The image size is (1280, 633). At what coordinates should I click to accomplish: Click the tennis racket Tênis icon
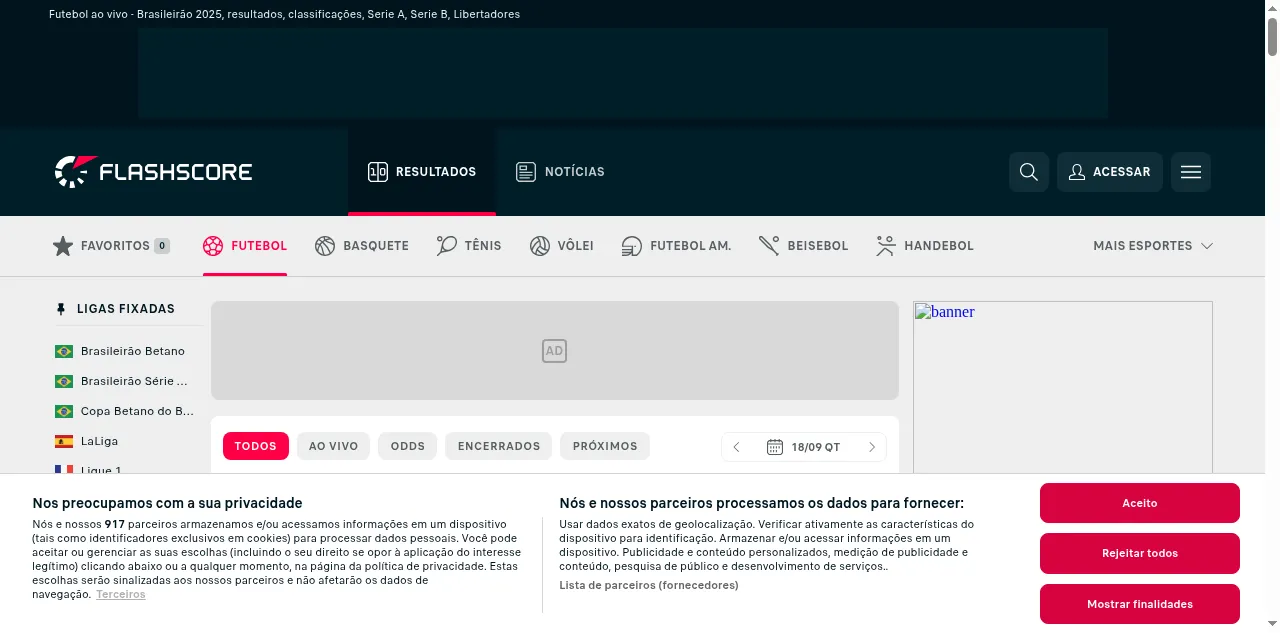(x=447, y=246)
